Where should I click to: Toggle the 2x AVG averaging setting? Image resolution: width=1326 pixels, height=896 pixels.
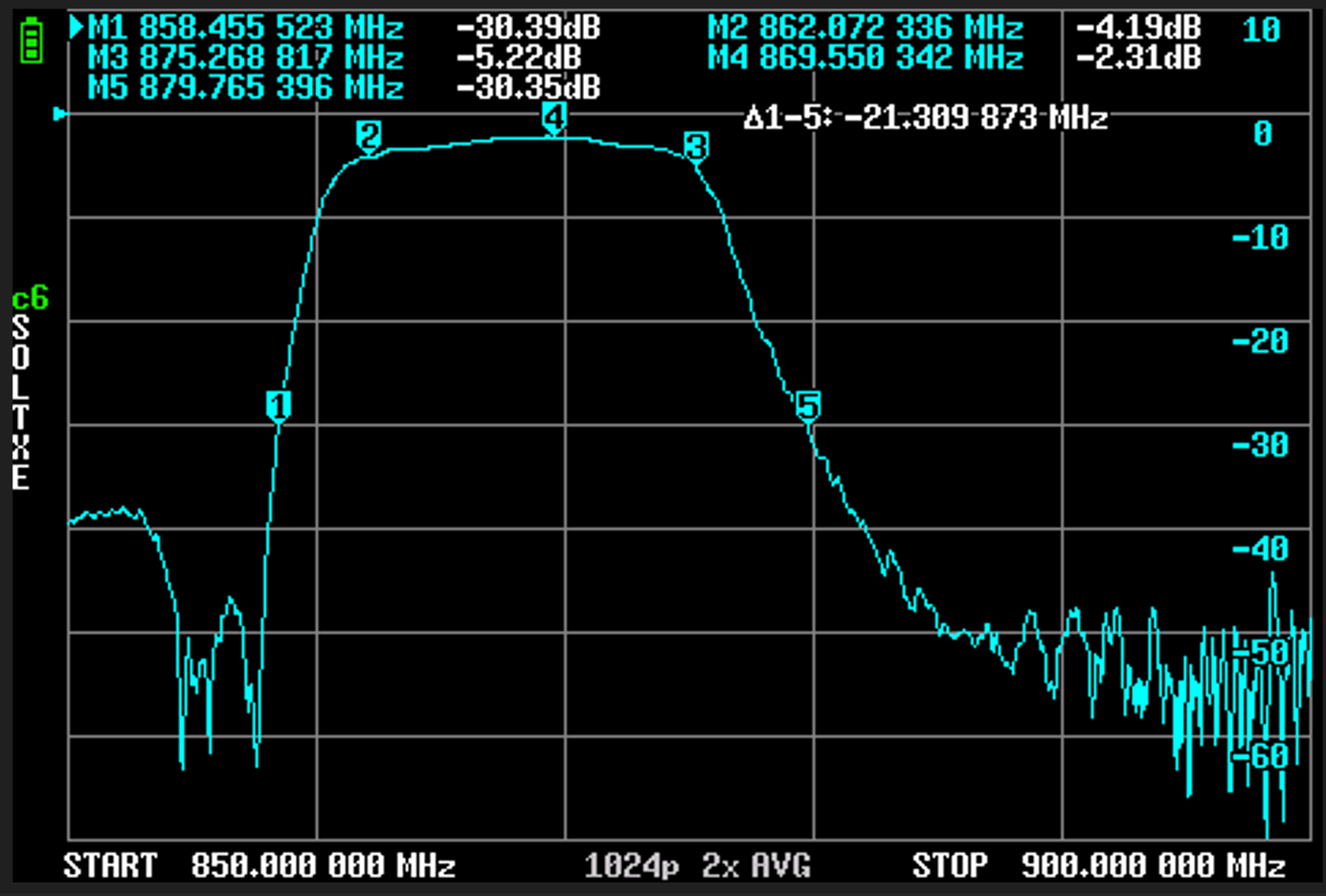click(756, 866)
